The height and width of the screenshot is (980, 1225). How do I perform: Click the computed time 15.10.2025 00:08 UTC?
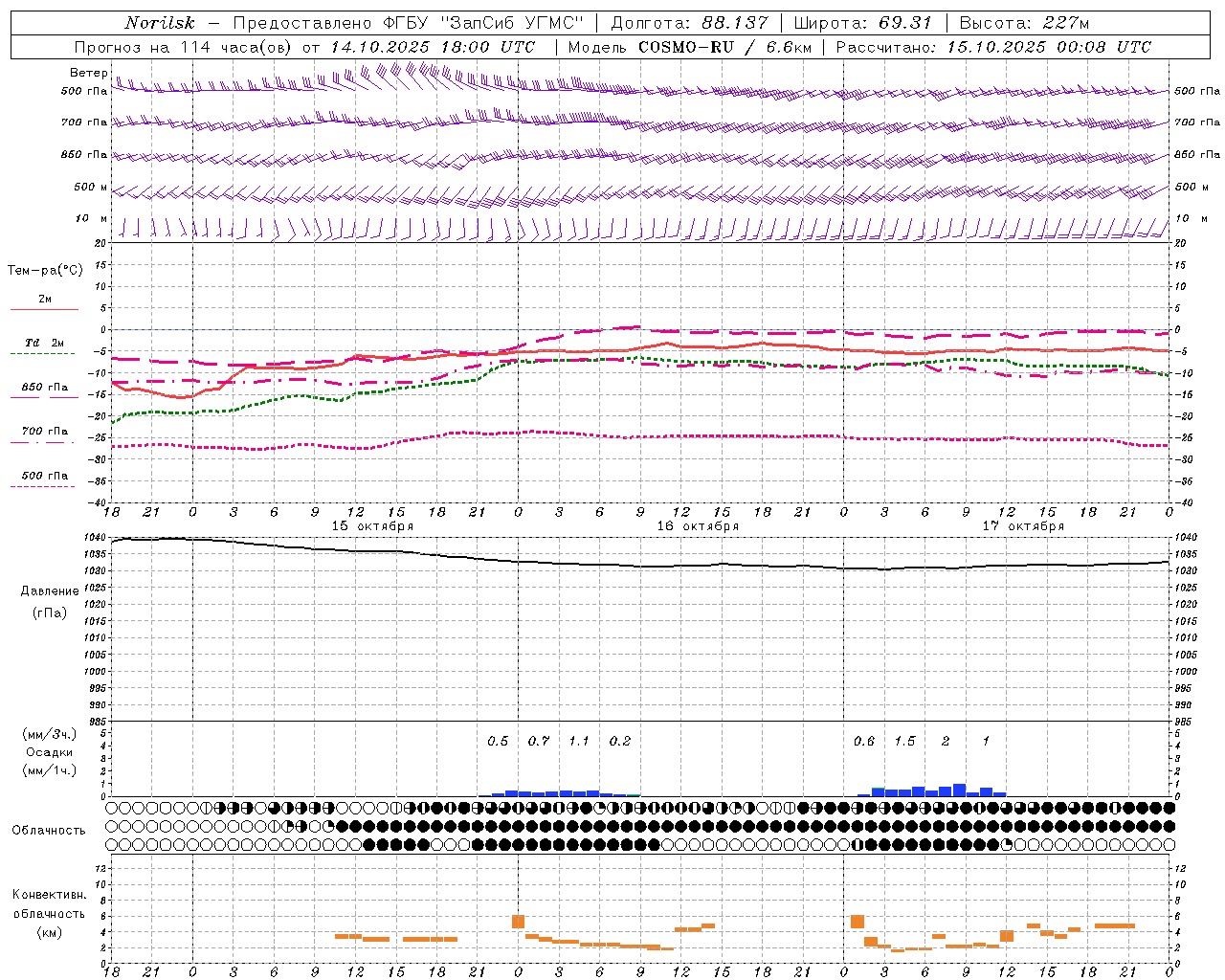pos(1049,47)
